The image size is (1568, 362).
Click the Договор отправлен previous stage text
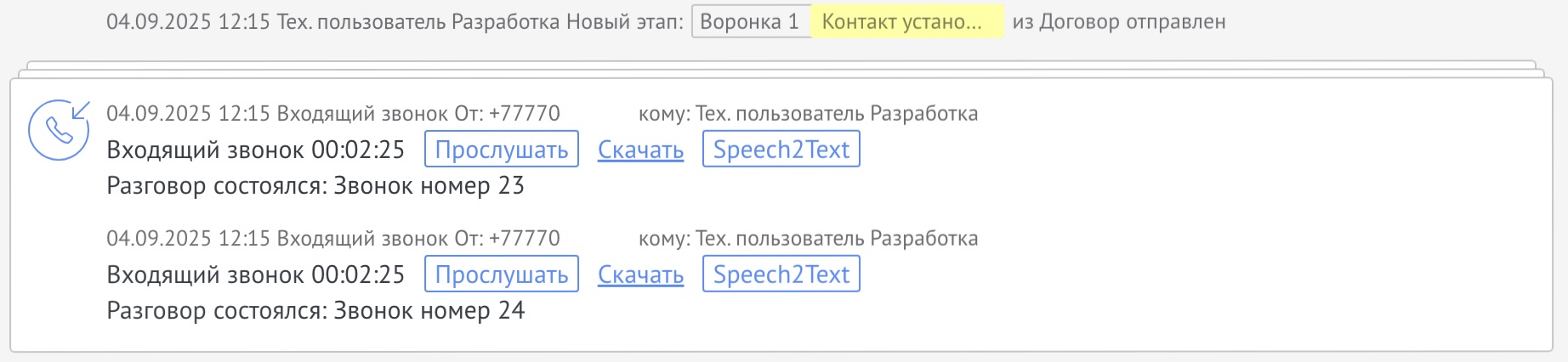tap(1132, 22)
